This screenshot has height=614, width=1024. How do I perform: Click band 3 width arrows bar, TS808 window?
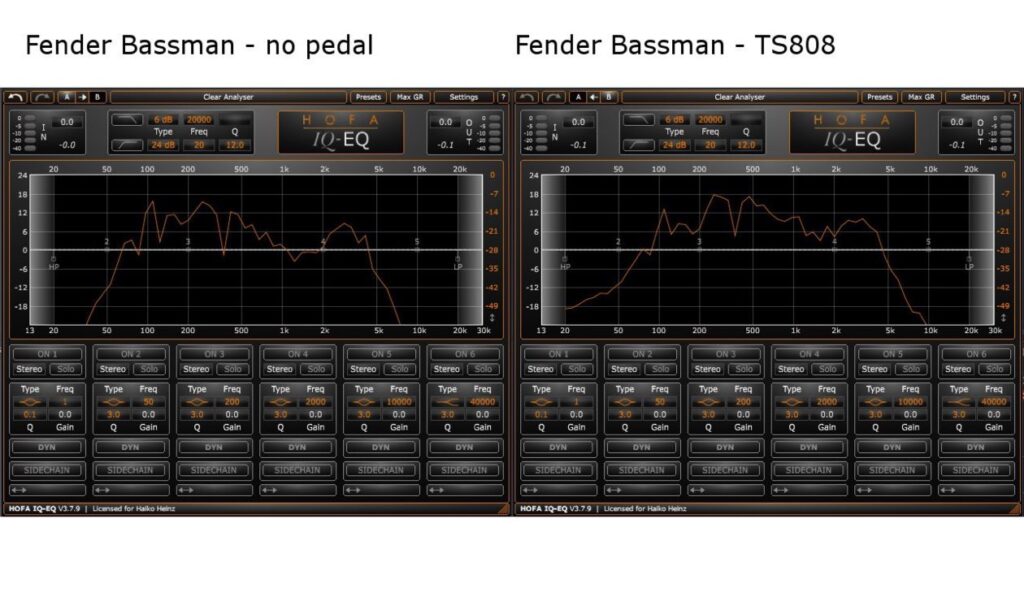click(726, 490)
